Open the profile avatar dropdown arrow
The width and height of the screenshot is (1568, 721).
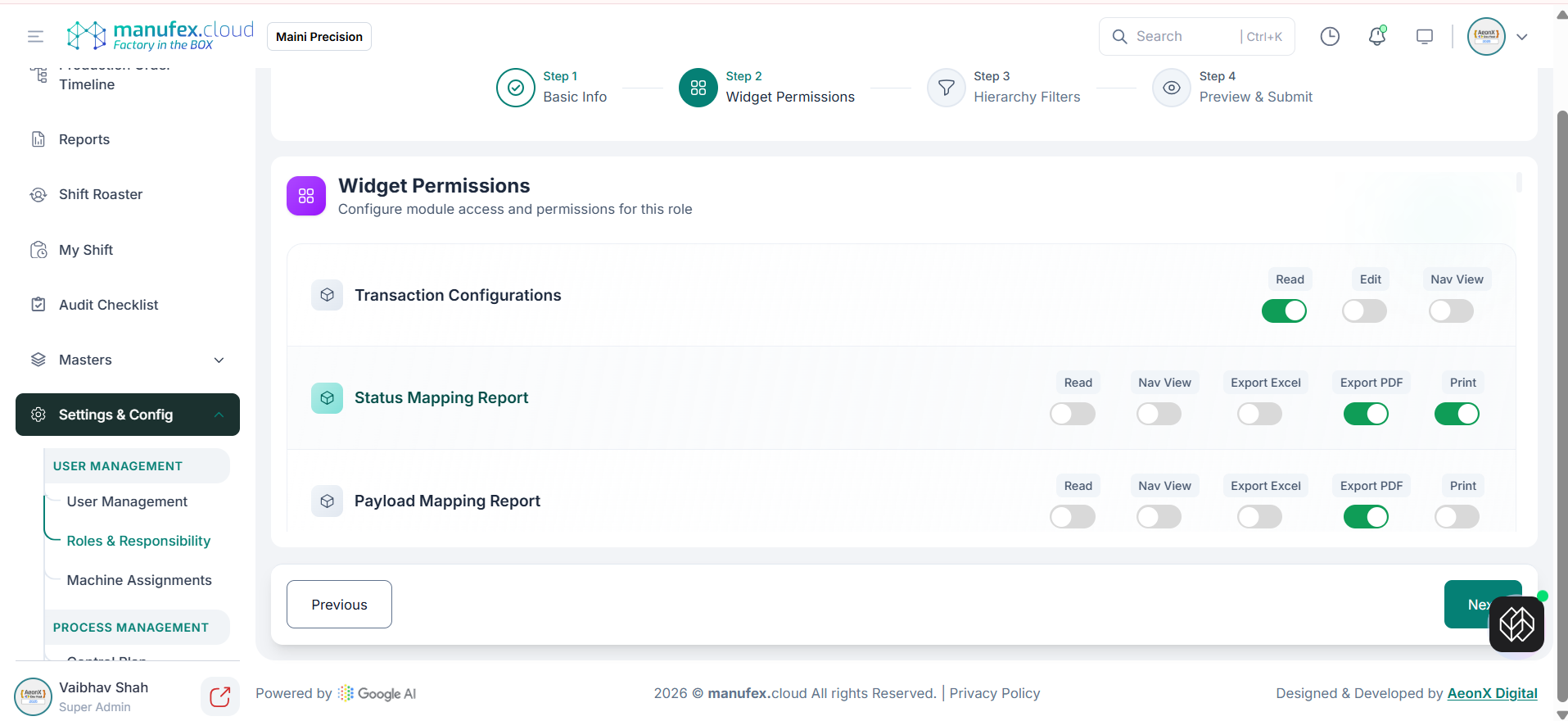point(1522,37)
